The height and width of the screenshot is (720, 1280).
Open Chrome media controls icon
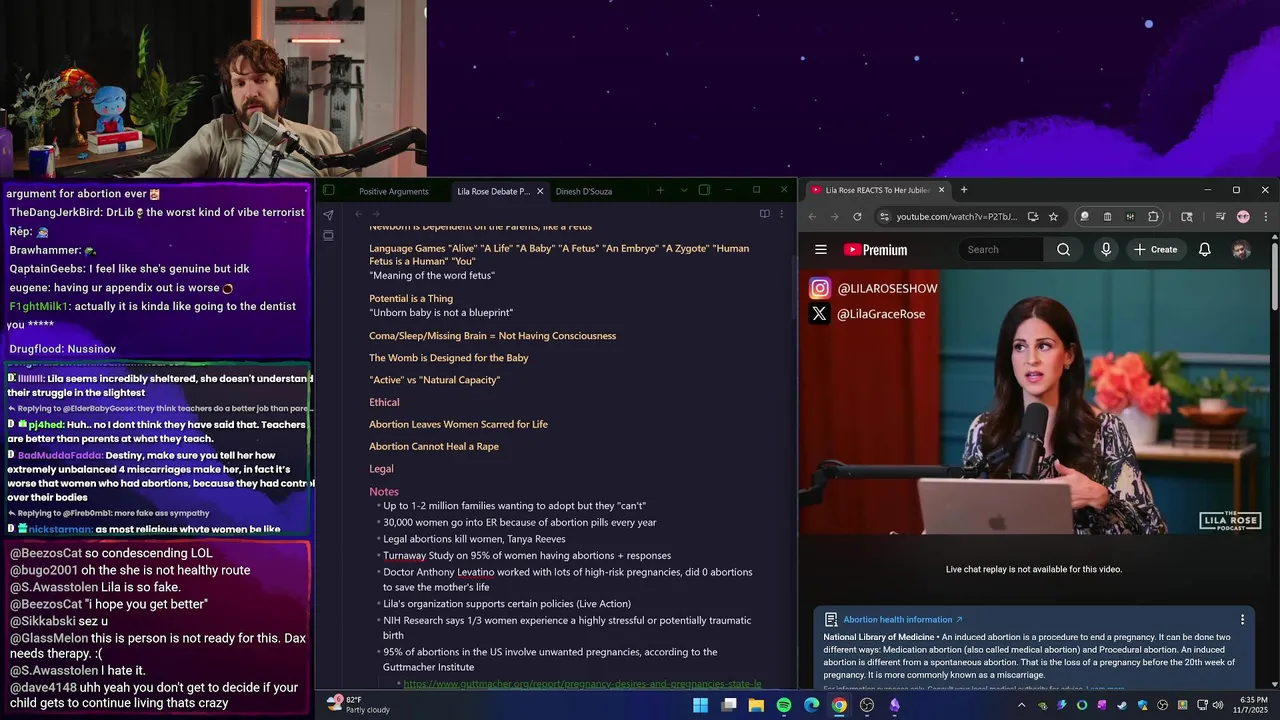point(1221,216)
